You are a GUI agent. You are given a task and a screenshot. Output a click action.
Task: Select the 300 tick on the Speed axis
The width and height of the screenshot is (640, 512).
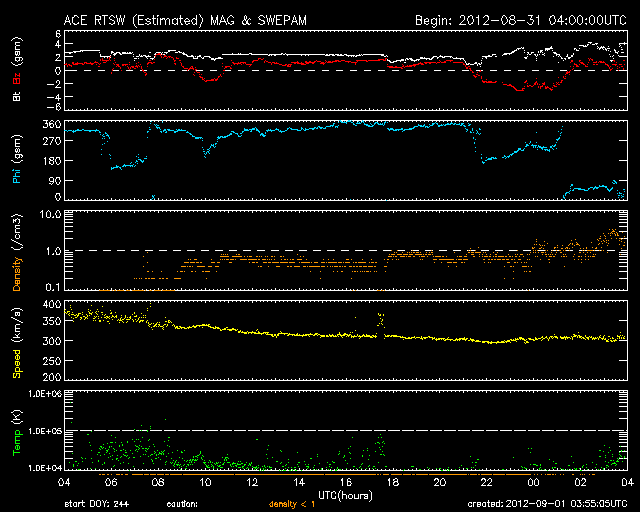click(52, 341)
